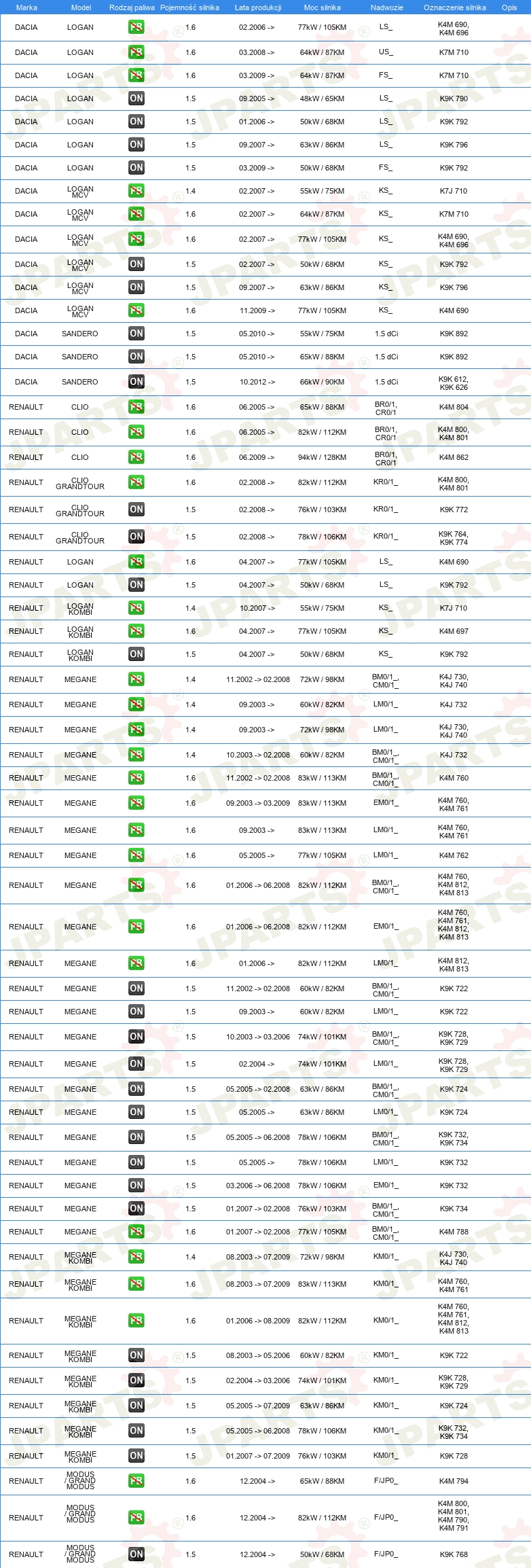Click the ON diesel icon in the K9K 790 row
The width and height of the screenshot is (531, 1568).
[x=136, y=99]
